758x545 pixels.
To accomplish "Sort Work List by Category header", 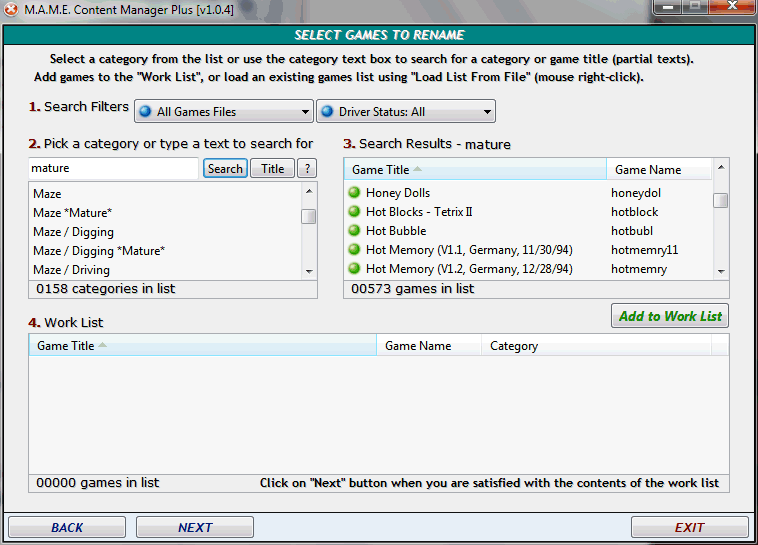I will (x=596, y=345).
